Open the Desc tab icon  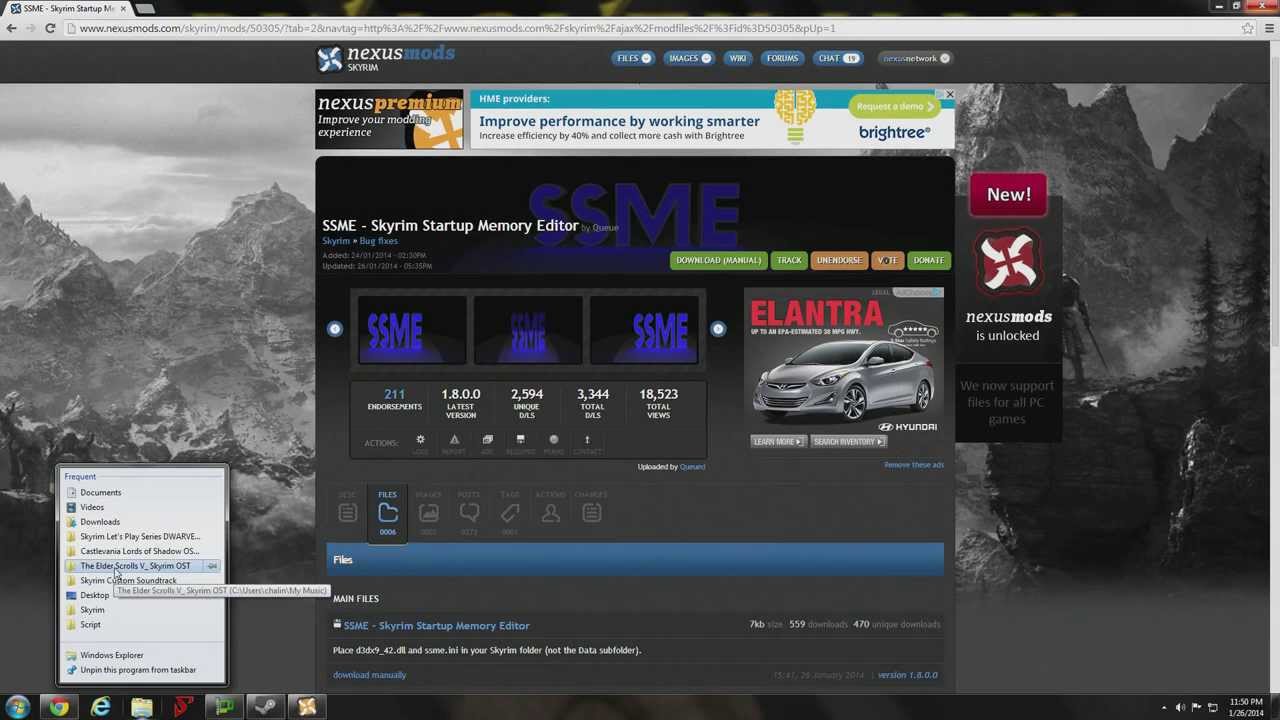click(347, 513)
